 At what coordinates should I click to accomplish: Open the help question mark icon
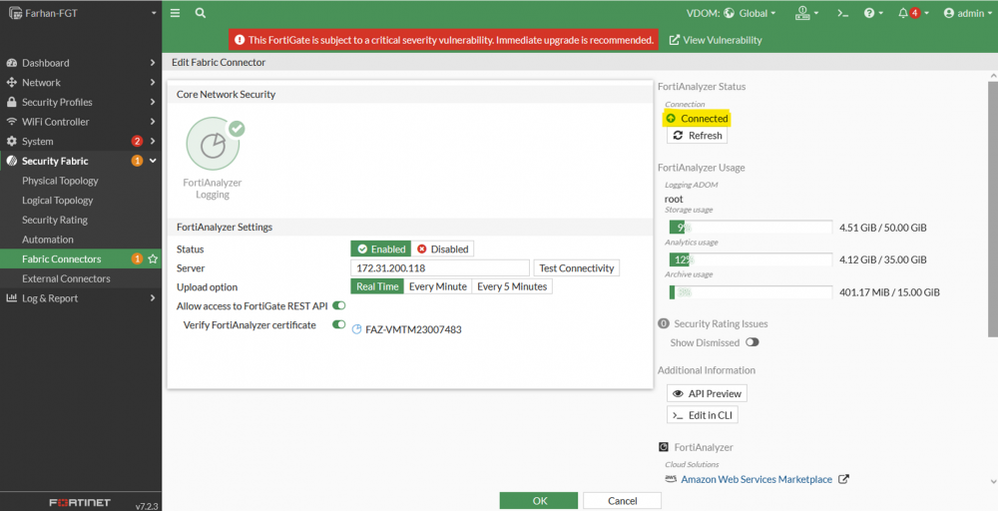click(x=870, y=13)
